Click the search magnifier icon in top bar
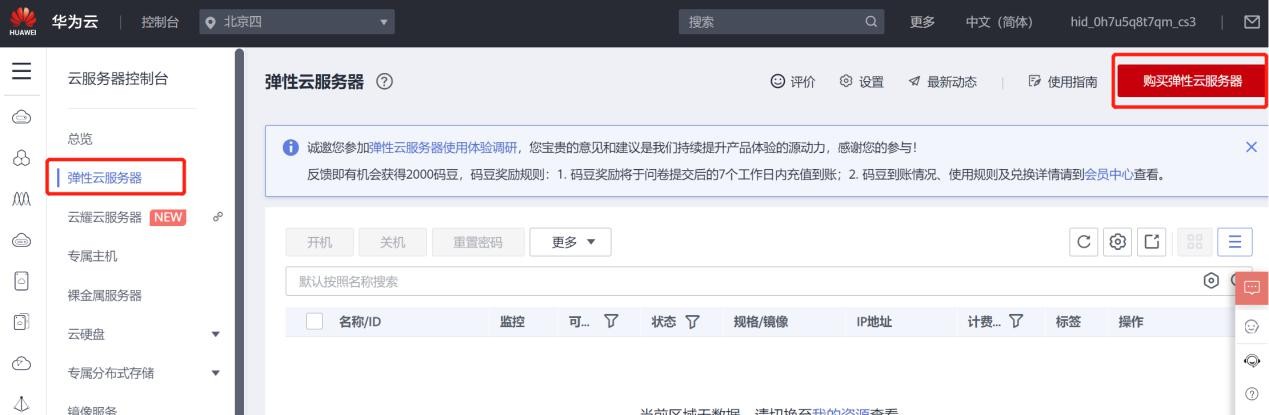Viewport: 1269px width, 415px height. point(870,21)
